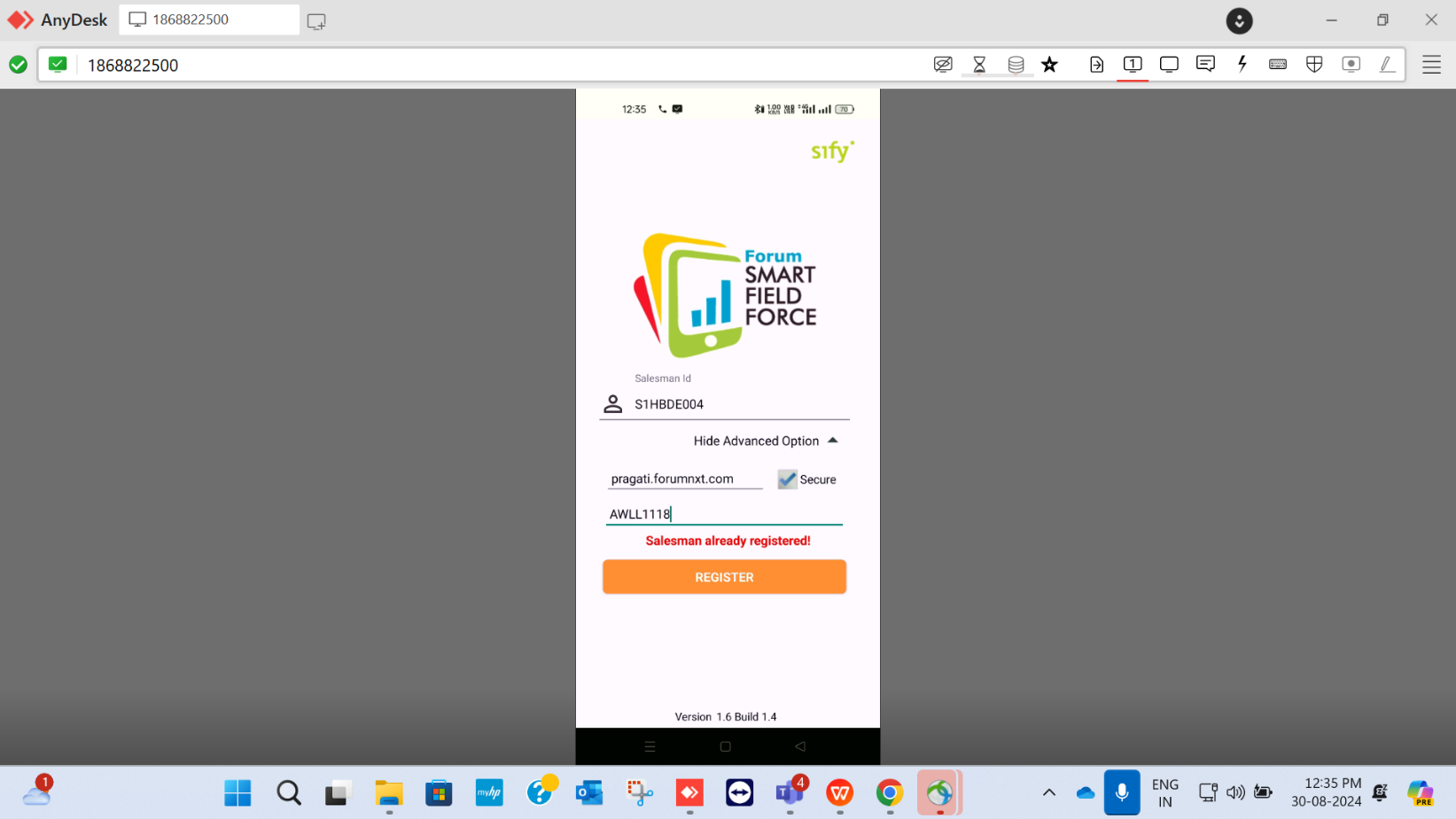Screen dimensions: 1456x819
Task: Open the permissions shield icon
Action: tap(1314, 64)
